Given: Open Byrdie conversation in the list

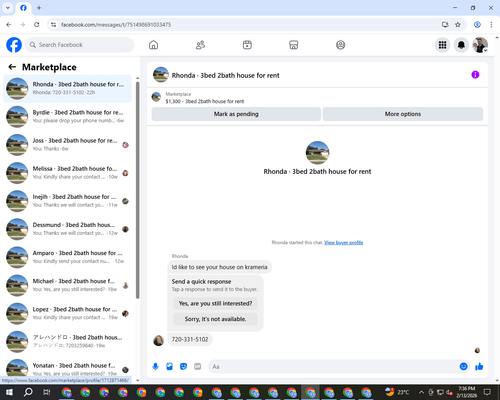Looking at the screenshot, I should pyautogui.click(x=67, y=117).
